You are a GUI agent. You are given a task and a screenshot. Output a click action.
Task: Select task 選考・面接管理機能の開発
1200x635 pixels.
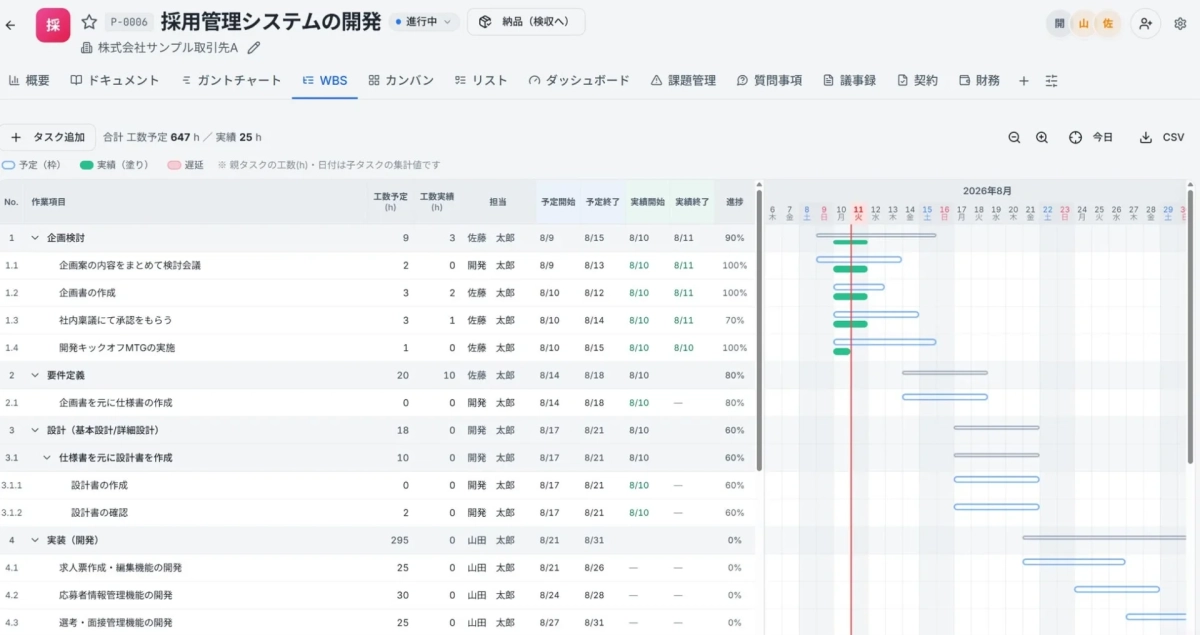coord(115,622)
